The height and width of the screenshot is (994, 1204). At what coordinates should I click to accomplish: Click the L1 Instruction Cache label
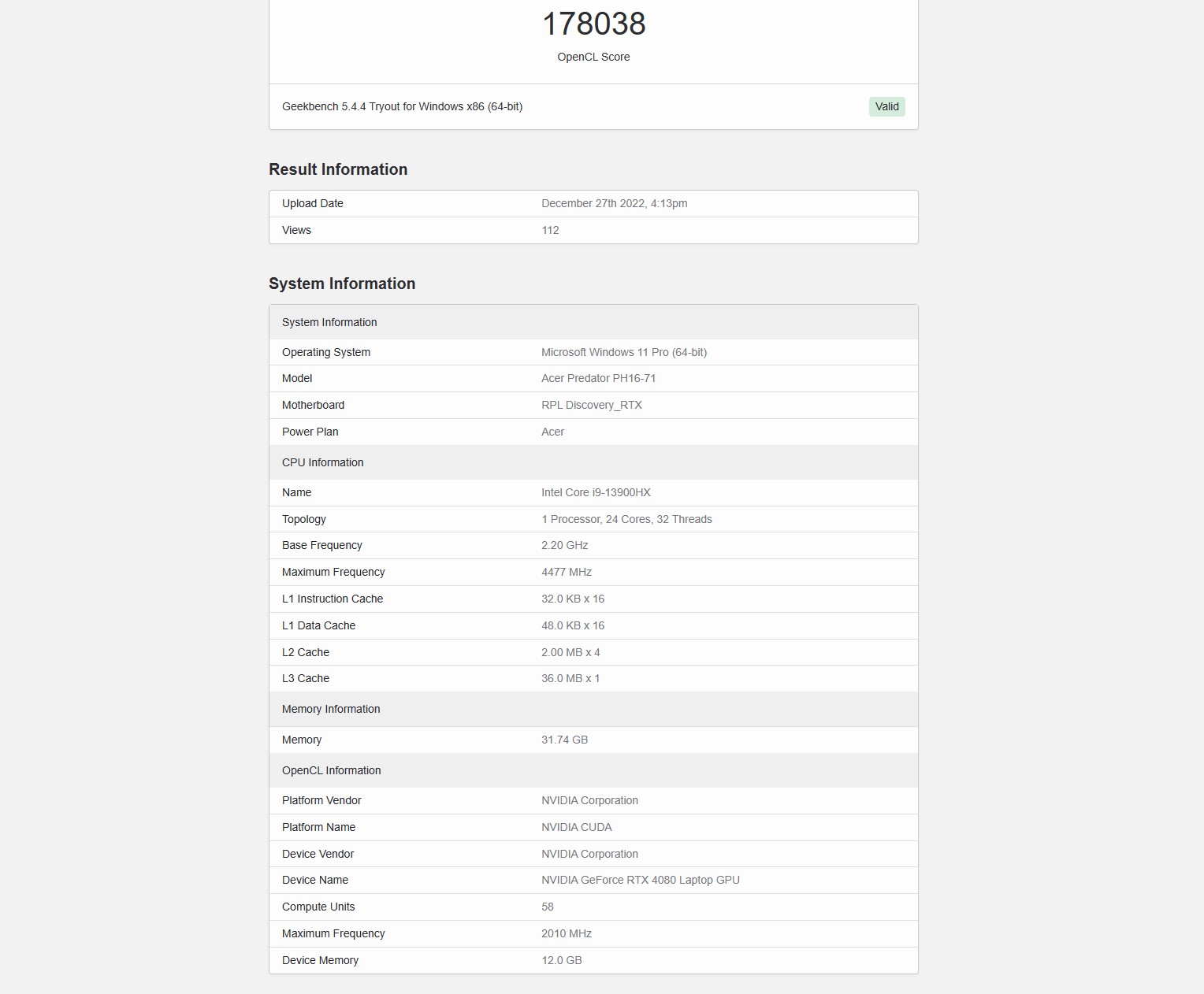pyautogui.click(x=333, y=599)
